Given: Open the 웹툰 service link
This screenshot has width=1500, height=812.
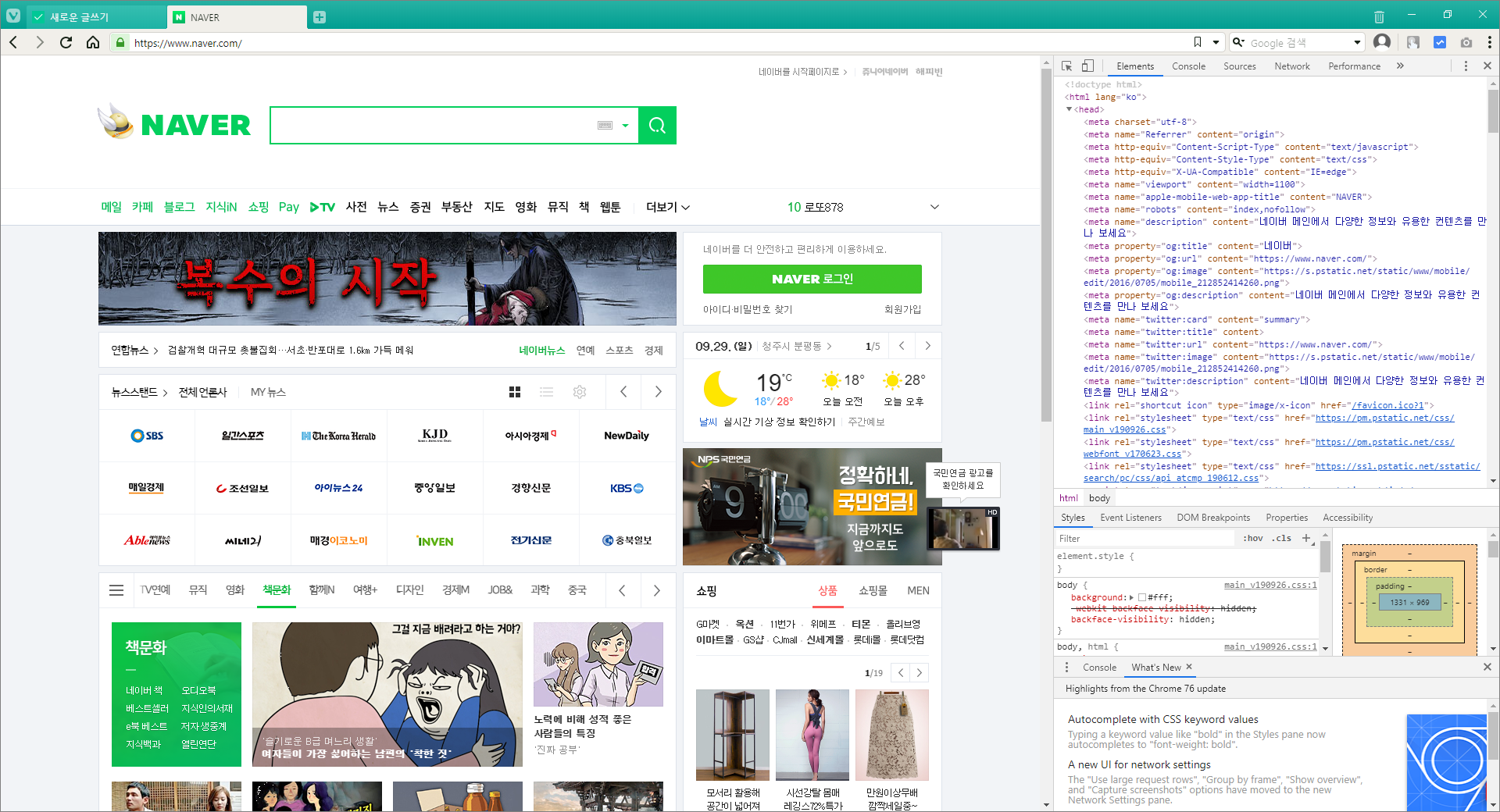Looking at the screenshot, I should tap(609, 207).
